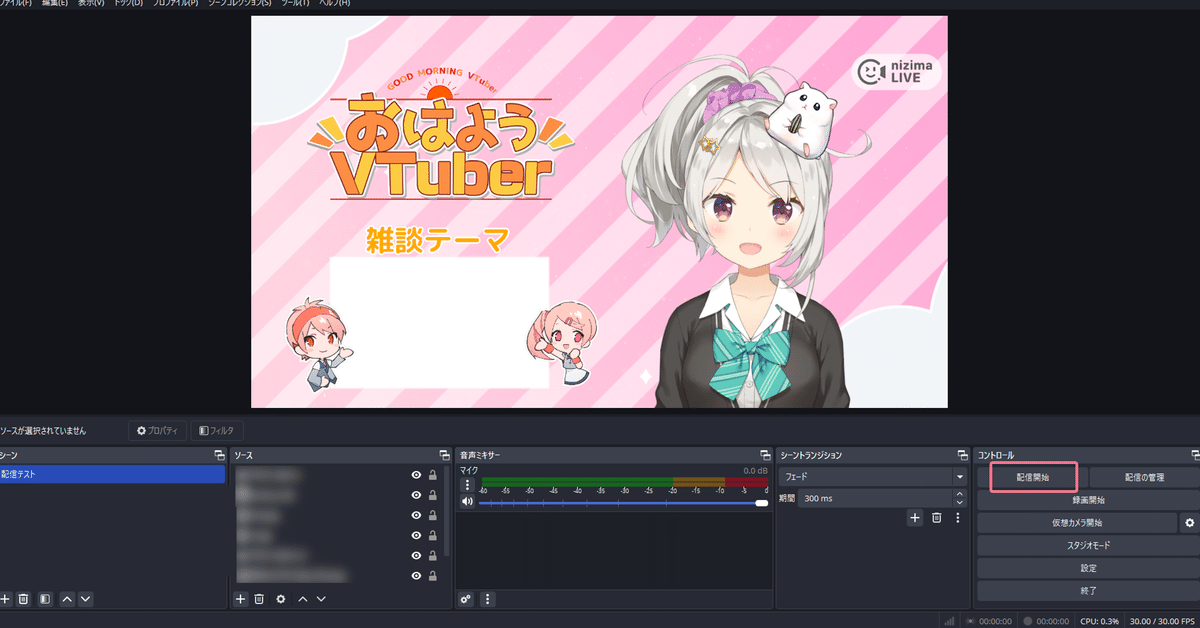Mute the マイク speaker icon
The height and width of the screenshot is (628, 1200).
466,501
